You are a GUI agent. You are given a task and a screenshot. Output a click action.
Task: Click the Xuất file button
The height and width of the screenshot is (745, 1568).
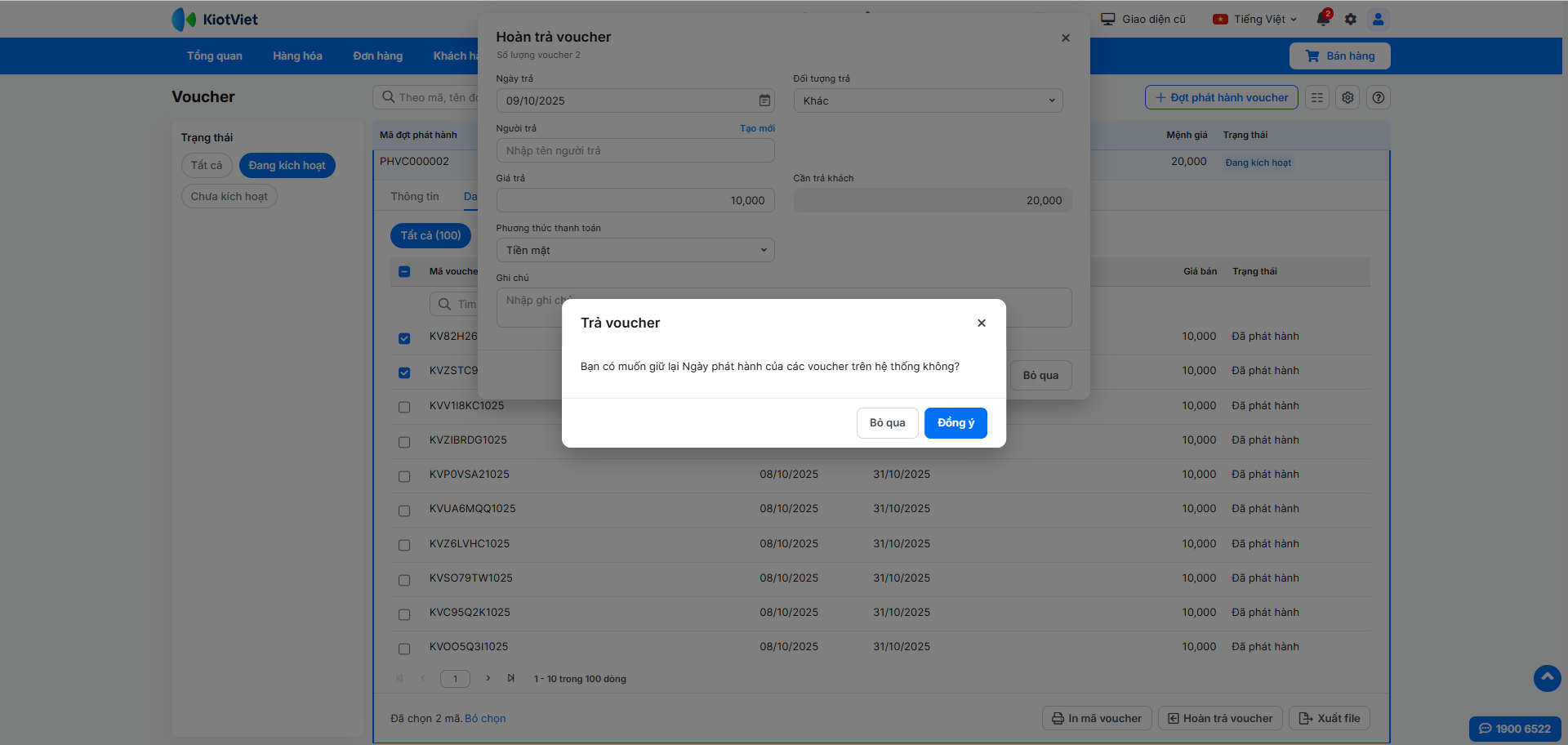click(1330, 718)
